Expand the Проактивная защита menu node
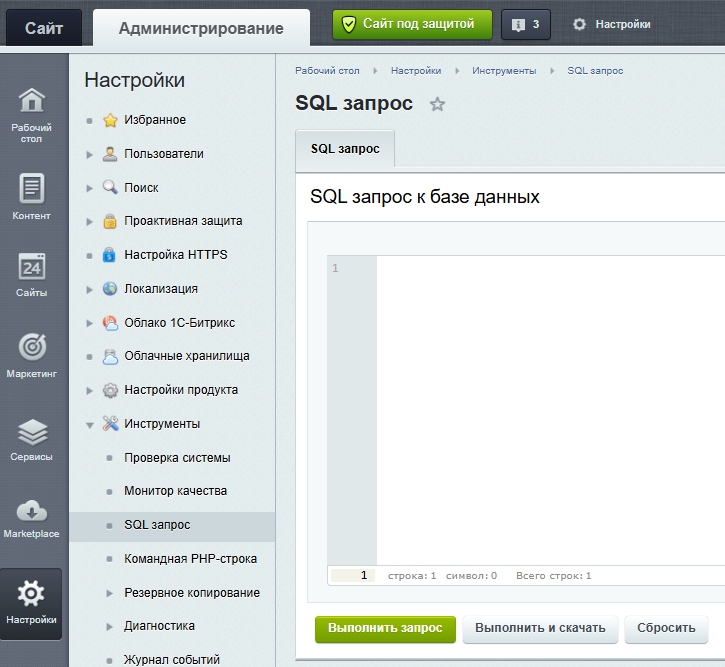 (x=90, y=221)
